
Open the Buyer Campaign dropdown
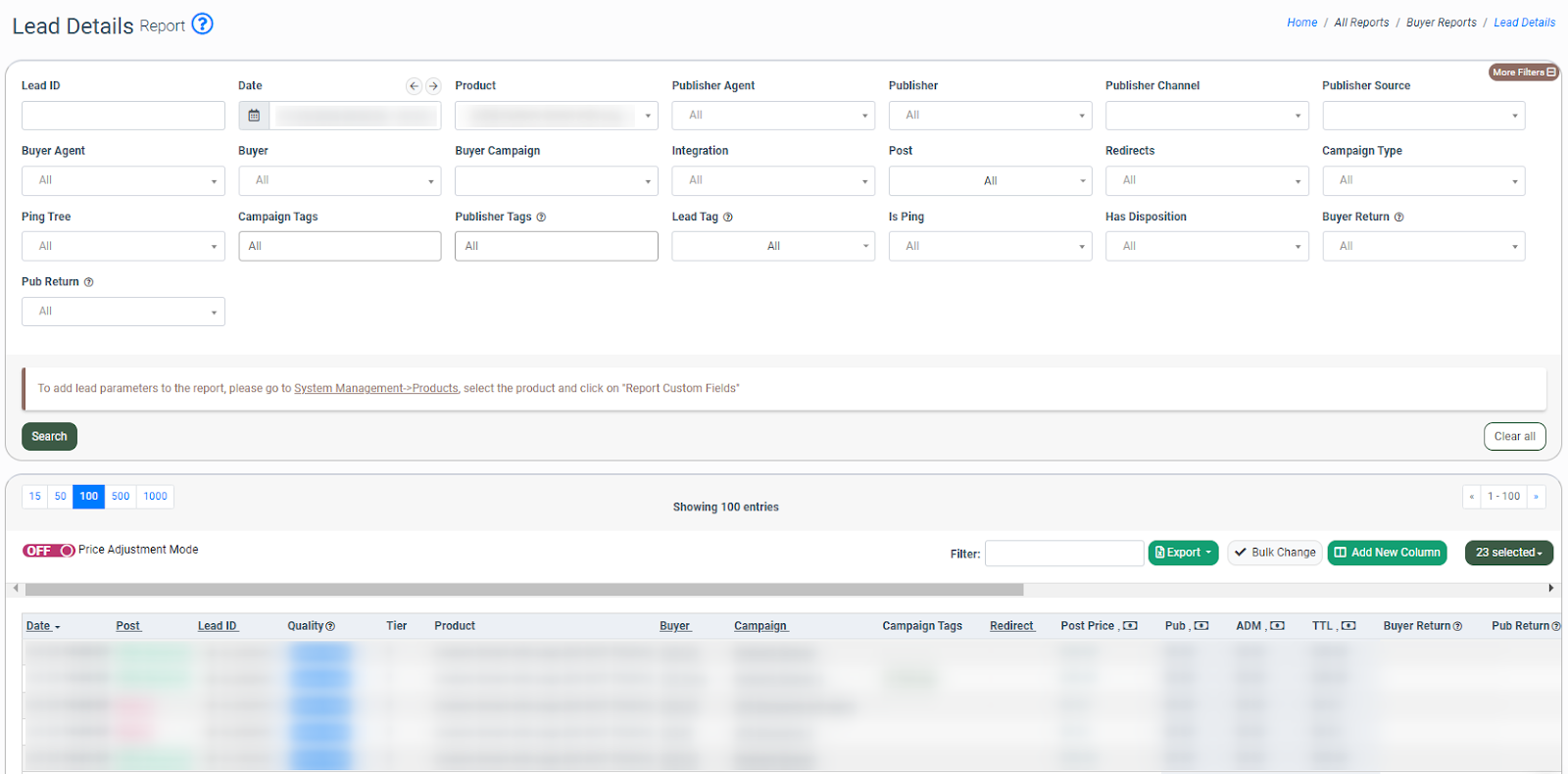pyautogui.click(x=556, y=181)
